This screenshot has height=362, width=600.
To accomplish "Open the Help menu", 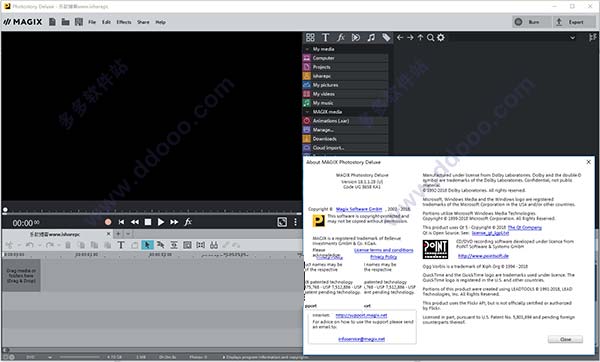I will 160,22.
